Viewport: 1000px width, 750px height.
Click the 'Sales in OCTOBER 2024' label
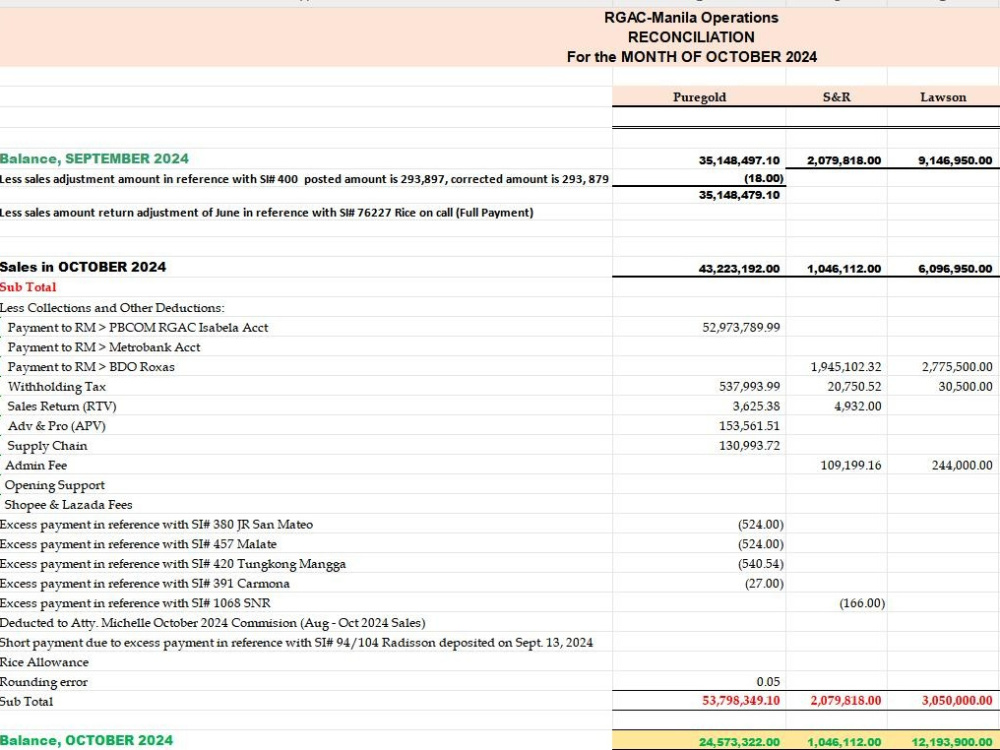coord(83,267)
